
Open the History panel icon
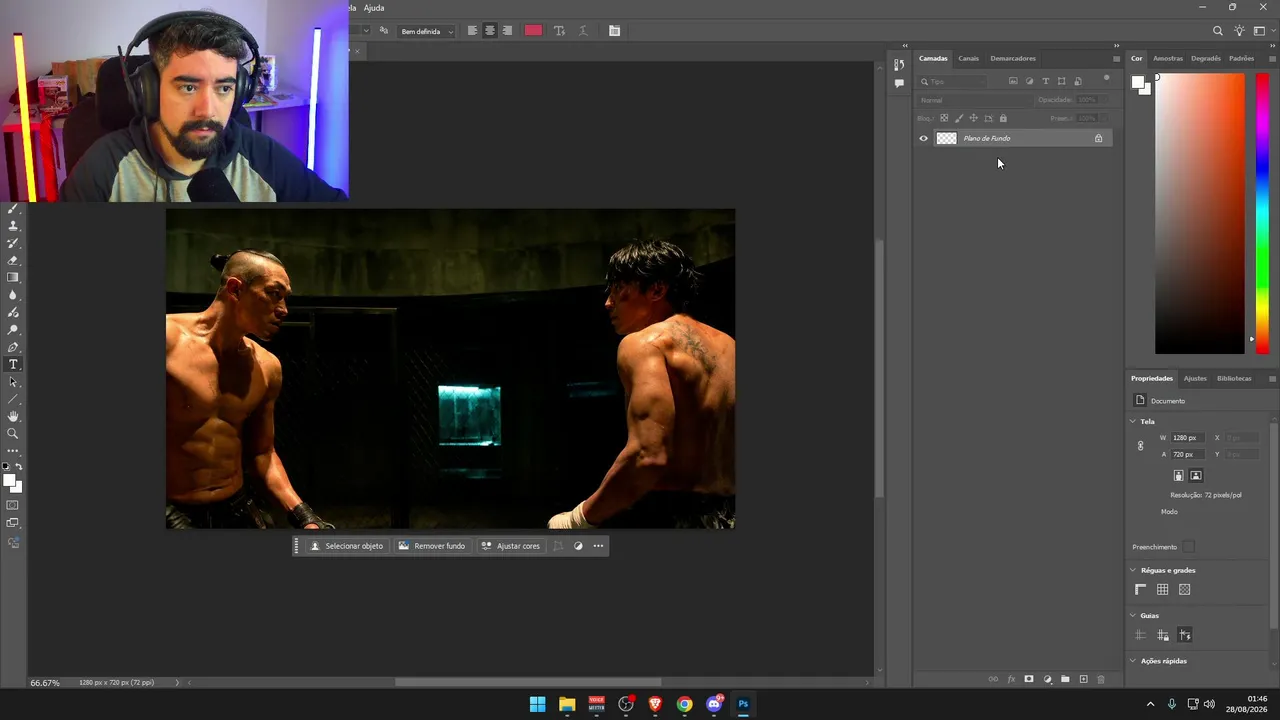click(x=899, y=65)
